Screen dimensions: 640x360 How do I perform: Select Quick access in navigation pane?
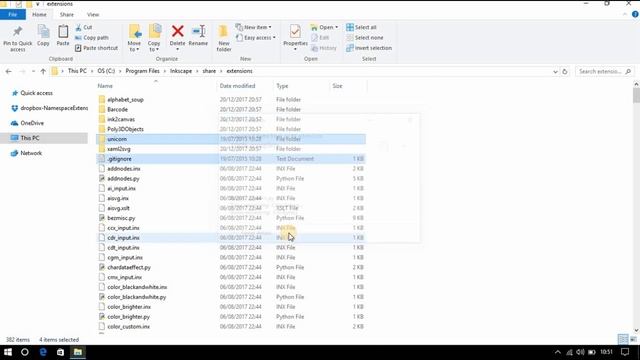pyautogui.click(x=36, y=93)
